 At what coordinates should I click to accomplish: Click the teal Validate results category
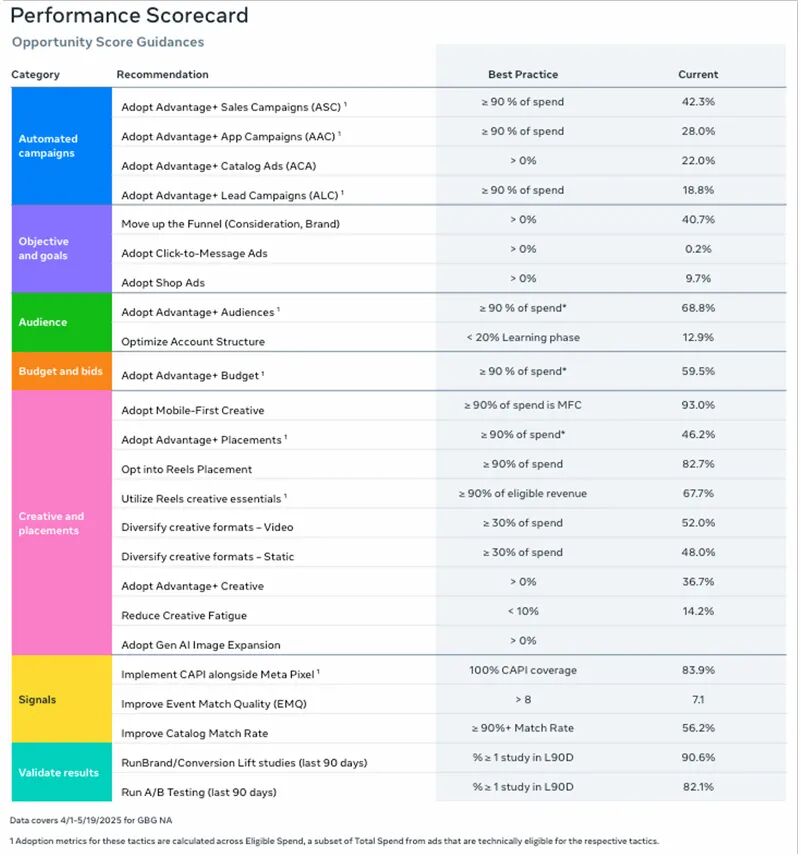(61, 772)
